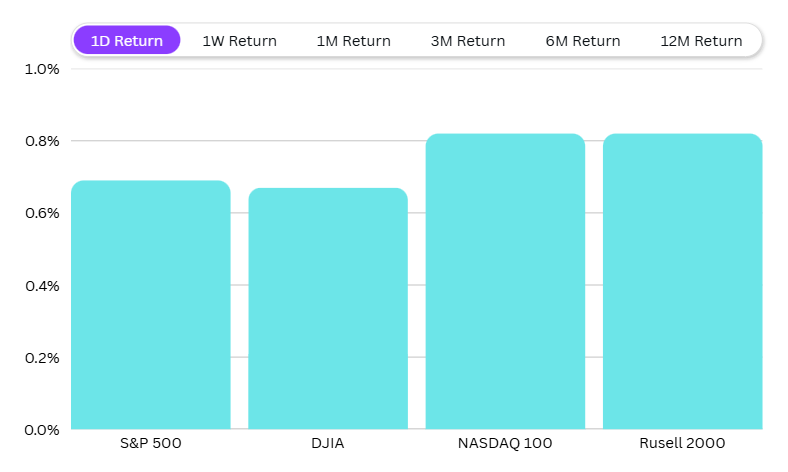Show the 6M Return data
788x472 pixels.
coord(583,41)
